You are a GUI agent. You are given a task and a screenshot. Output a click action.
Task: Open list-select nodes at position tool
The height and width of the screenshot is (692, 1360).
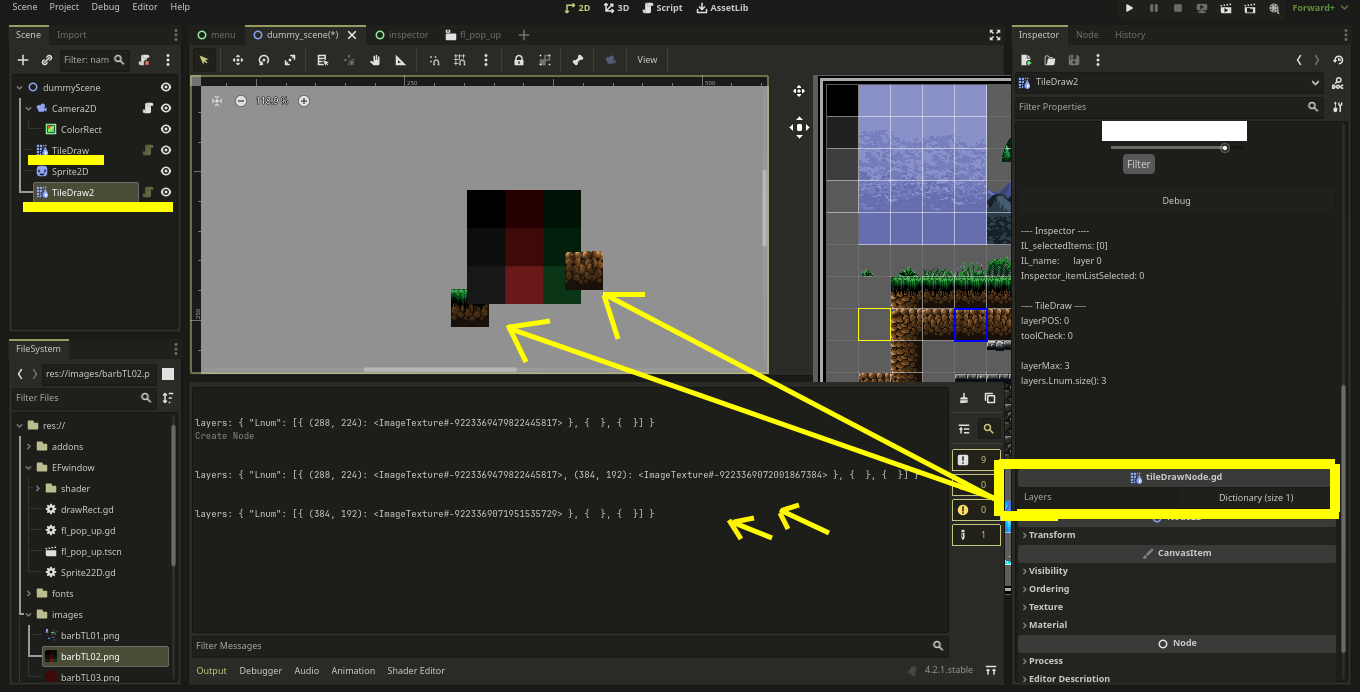(x=323, y=60)
